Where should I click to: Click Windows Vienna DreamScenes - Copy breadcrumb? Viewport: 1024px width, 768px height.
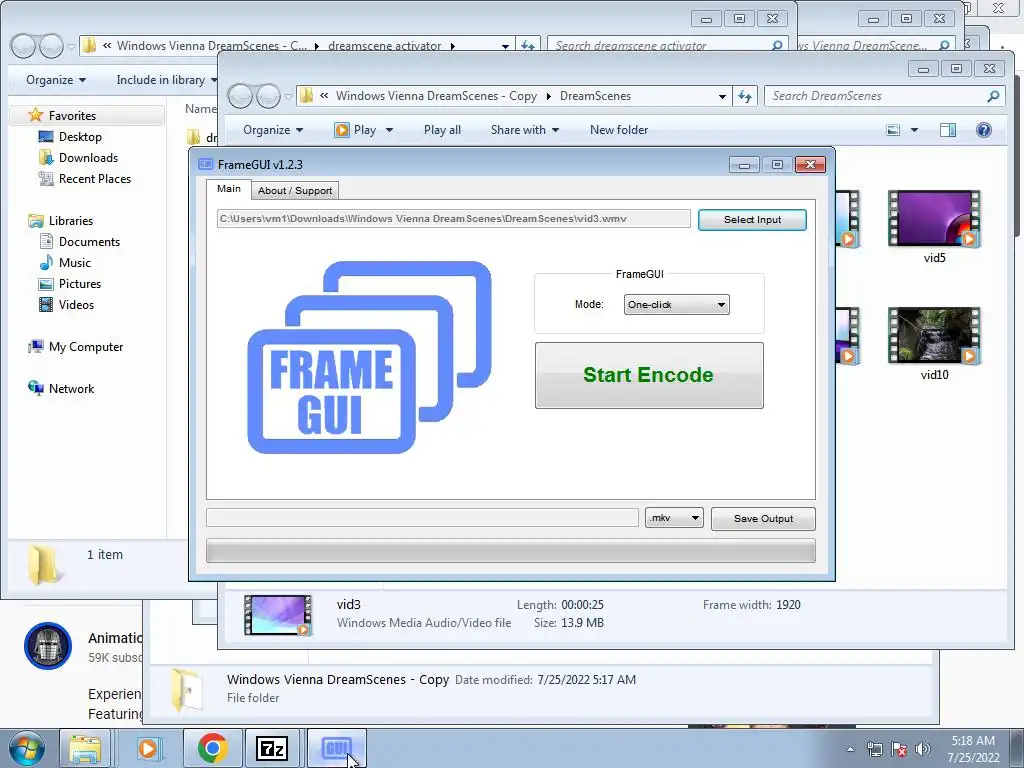pyautogui.click(x=436, y=96)
